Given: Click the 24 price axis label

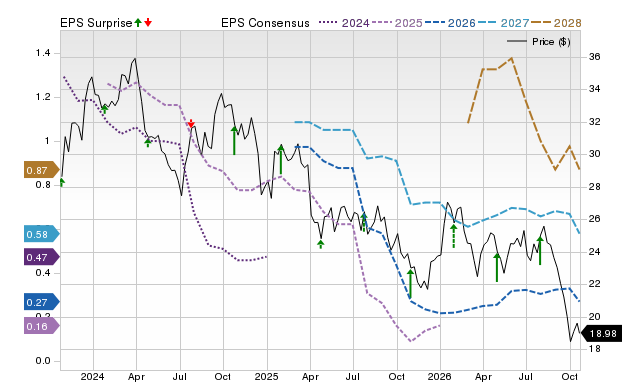Looking at the screenshot, I should 595,251.
